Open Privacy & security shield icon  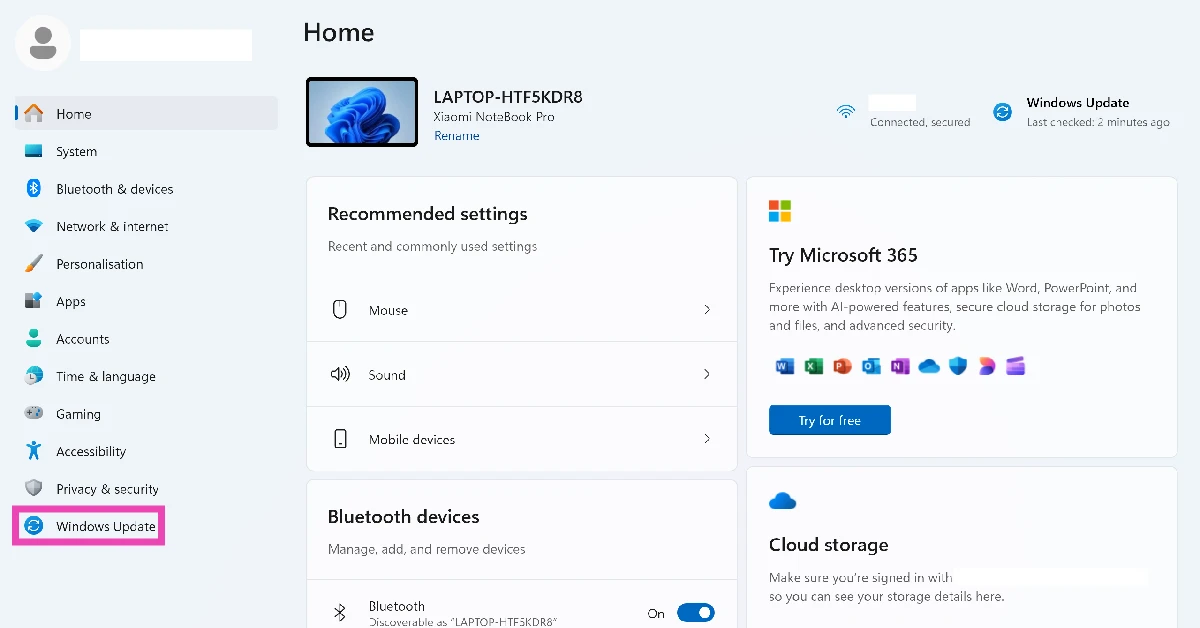(34, 489)
